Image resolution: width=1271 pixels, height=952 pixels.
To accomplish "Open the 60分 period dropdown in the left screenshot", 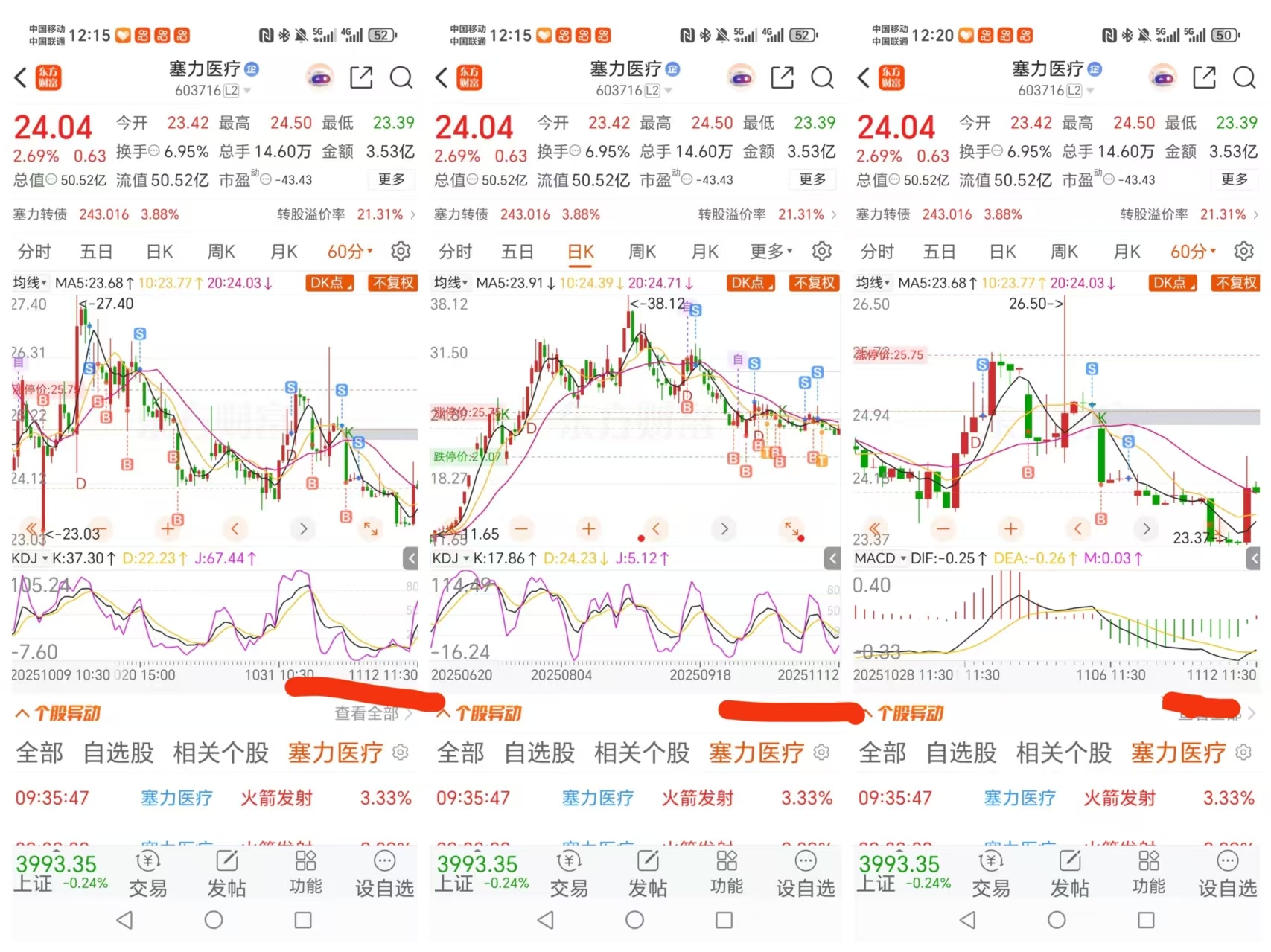I will tap(350, 252).
